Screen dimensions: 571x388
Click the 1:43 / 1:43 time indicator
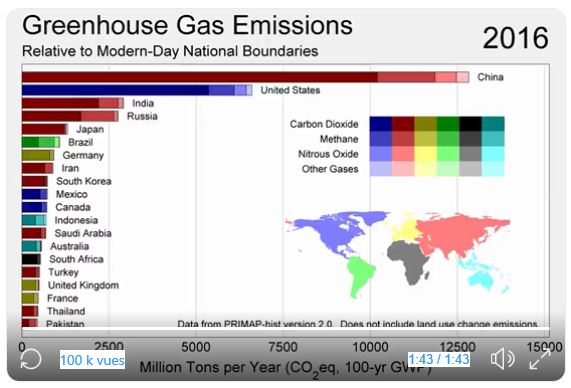click(438, 359)
